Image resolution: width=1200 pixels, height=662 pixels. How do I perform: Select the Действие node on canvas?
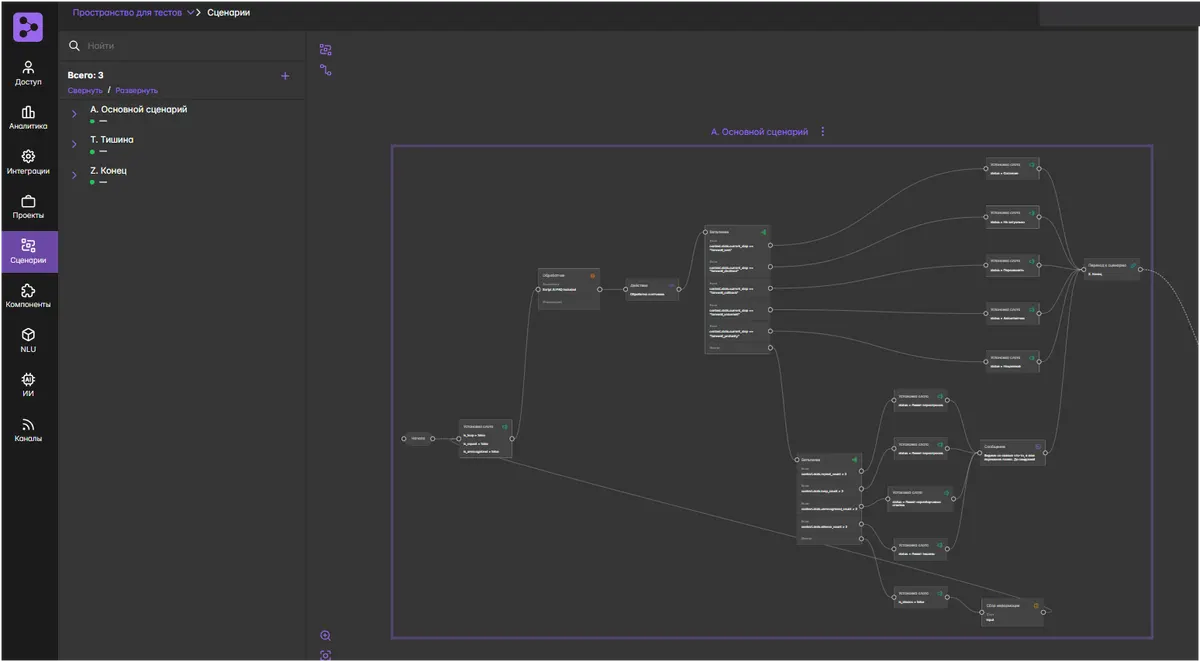pyautogui.click(x=653, y=289)
